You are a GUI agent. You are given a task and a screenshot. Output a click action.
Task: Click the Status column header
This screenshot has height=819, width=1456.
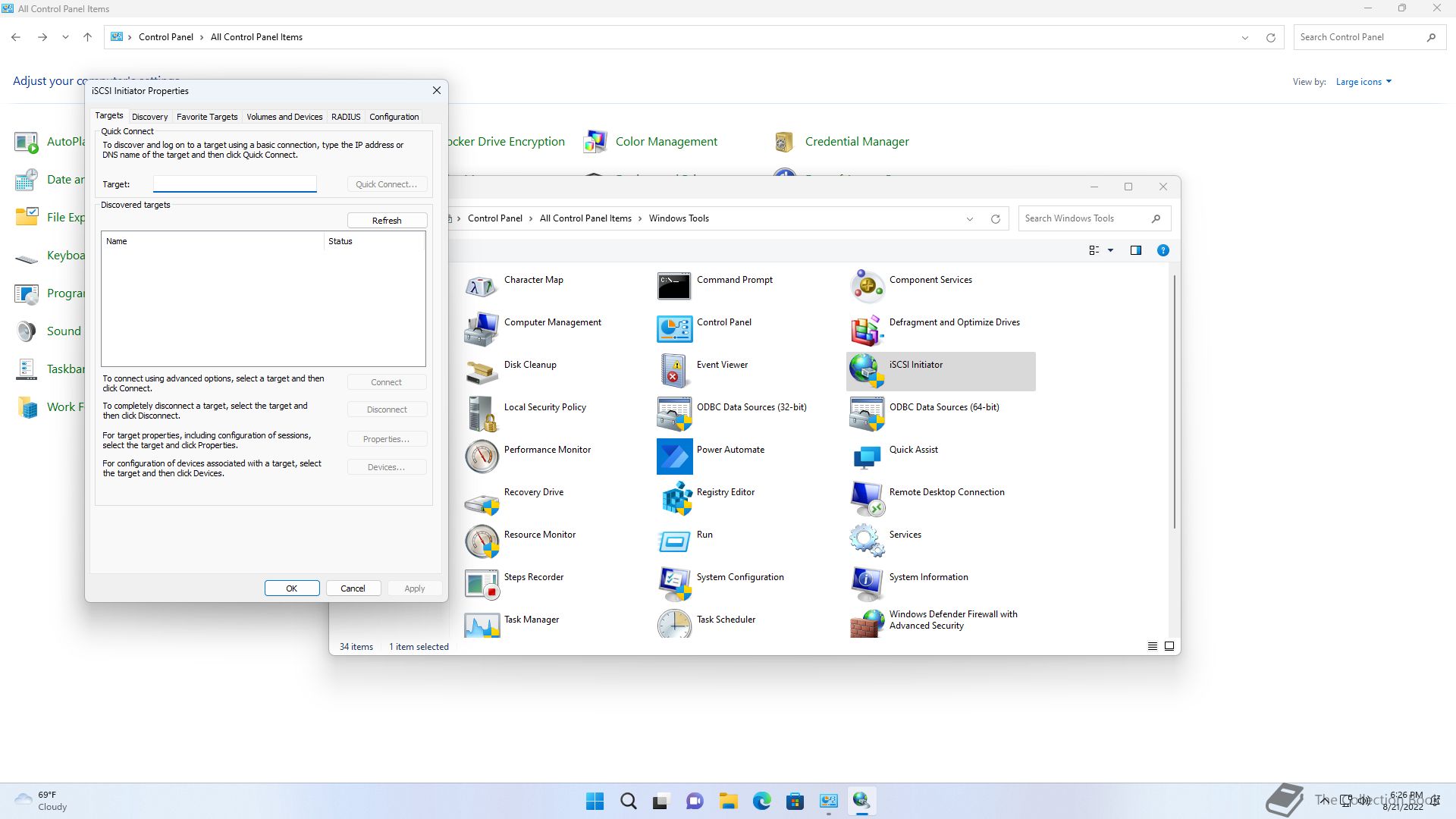click(x=374, y=241)
